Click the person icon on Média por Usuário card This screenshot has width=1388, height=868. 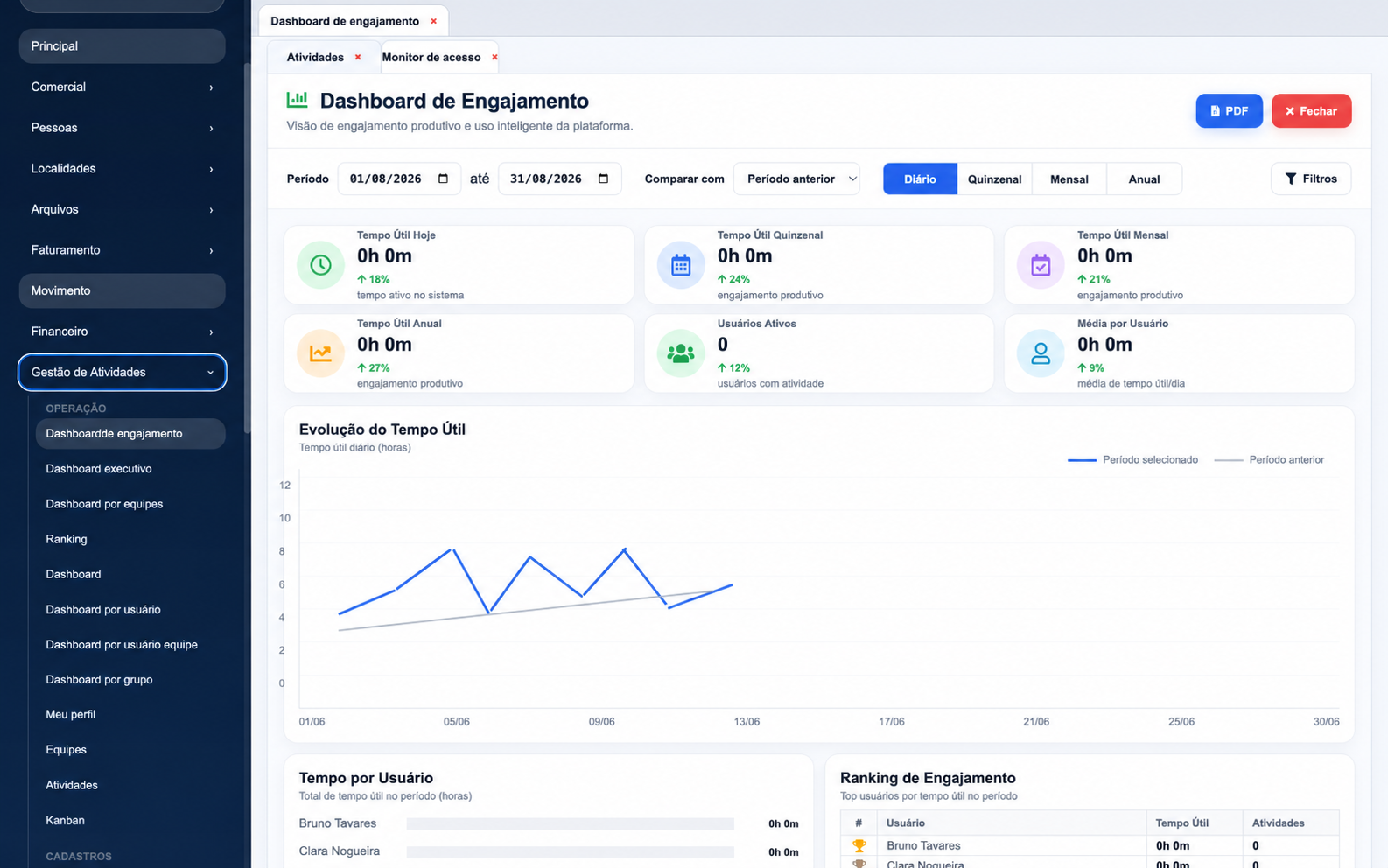point(1041,353)
